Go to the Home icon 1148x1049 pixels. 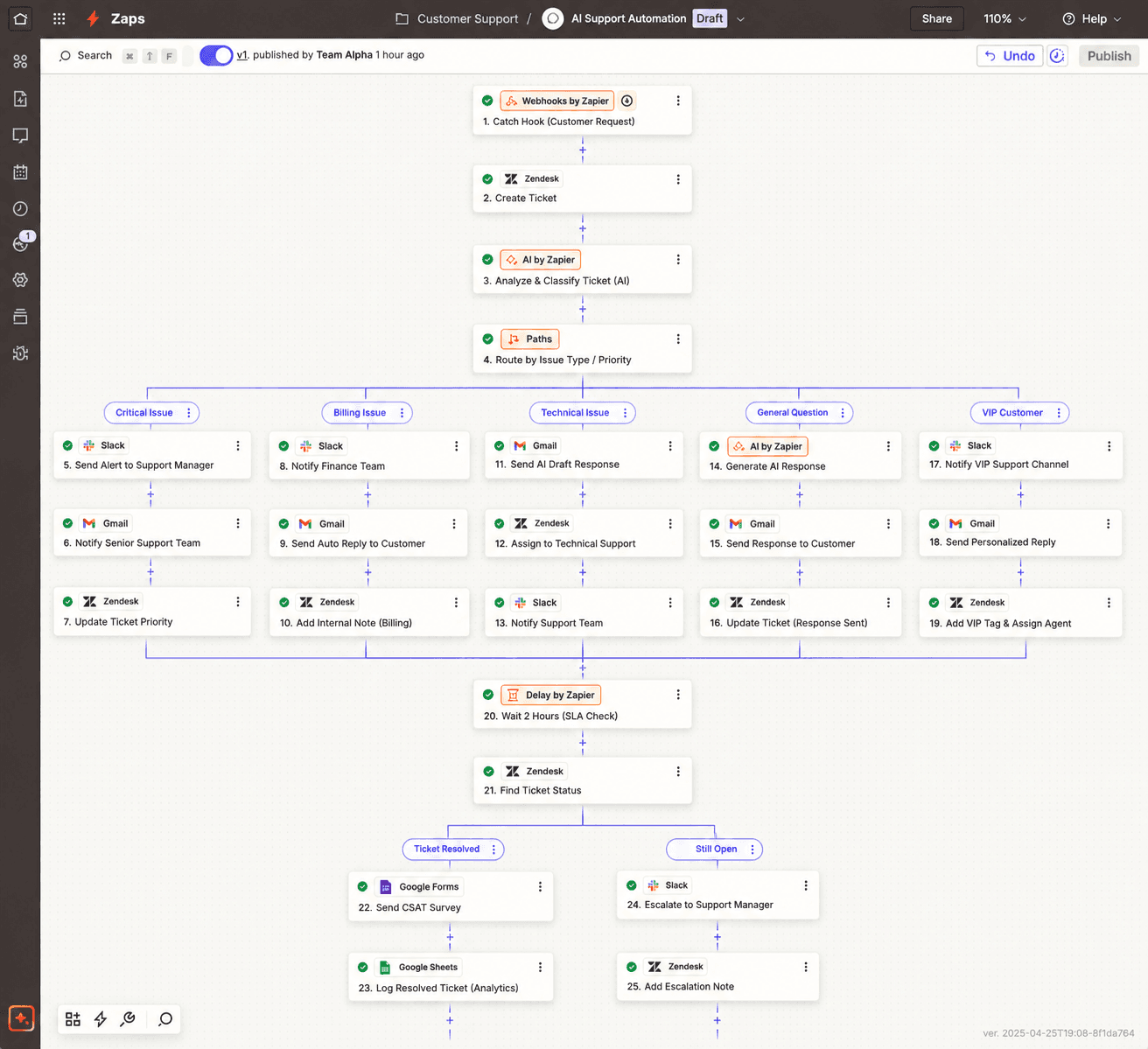20,18
